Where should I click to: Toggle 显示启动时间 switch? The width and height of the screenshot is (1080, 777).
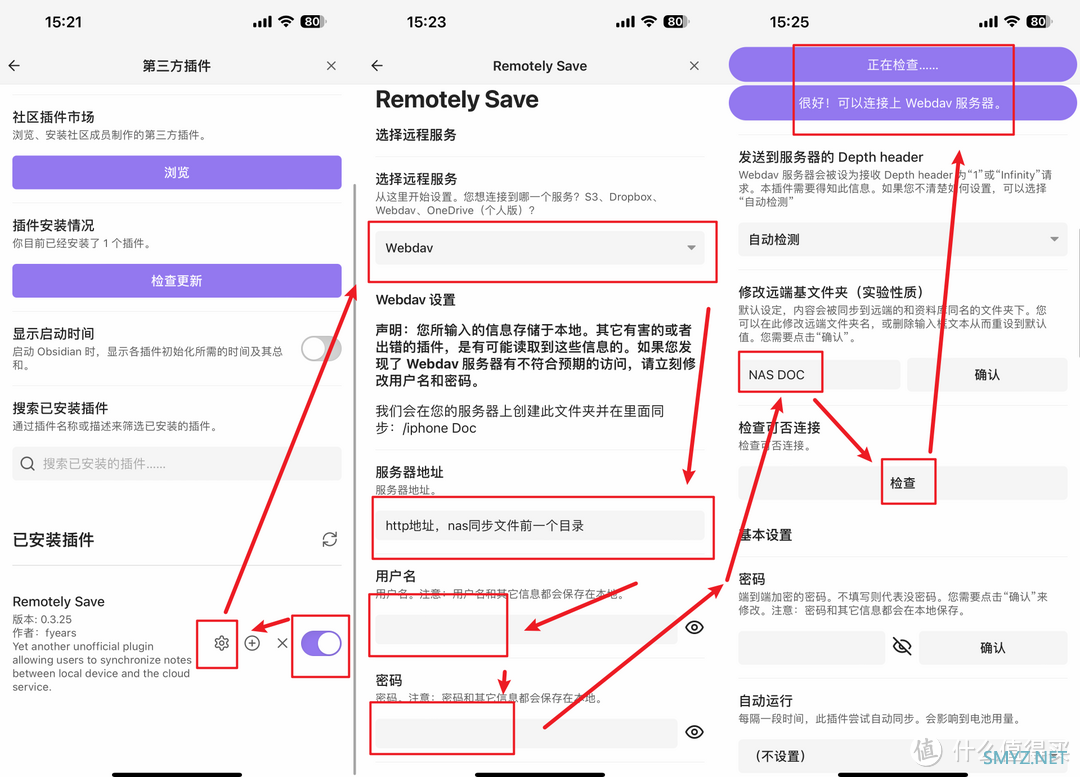pos(321,349)
